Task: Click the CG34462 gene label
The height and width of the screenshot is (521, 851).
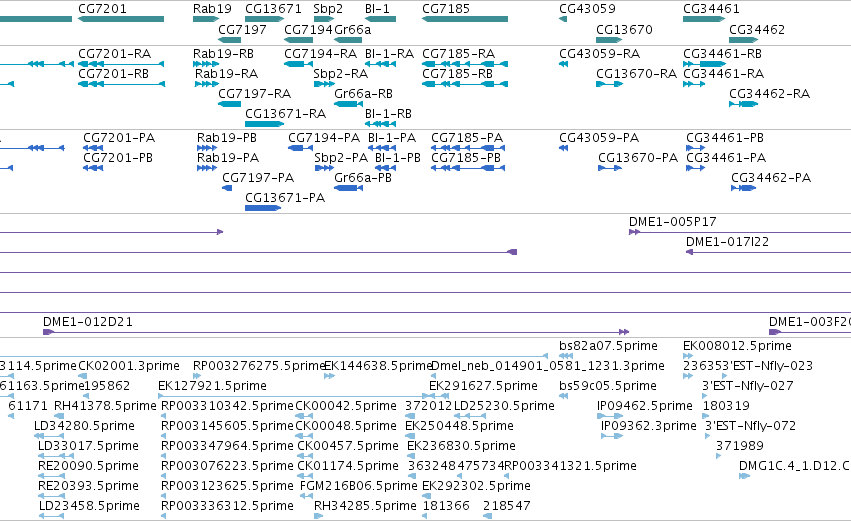Action: point(757,29)
